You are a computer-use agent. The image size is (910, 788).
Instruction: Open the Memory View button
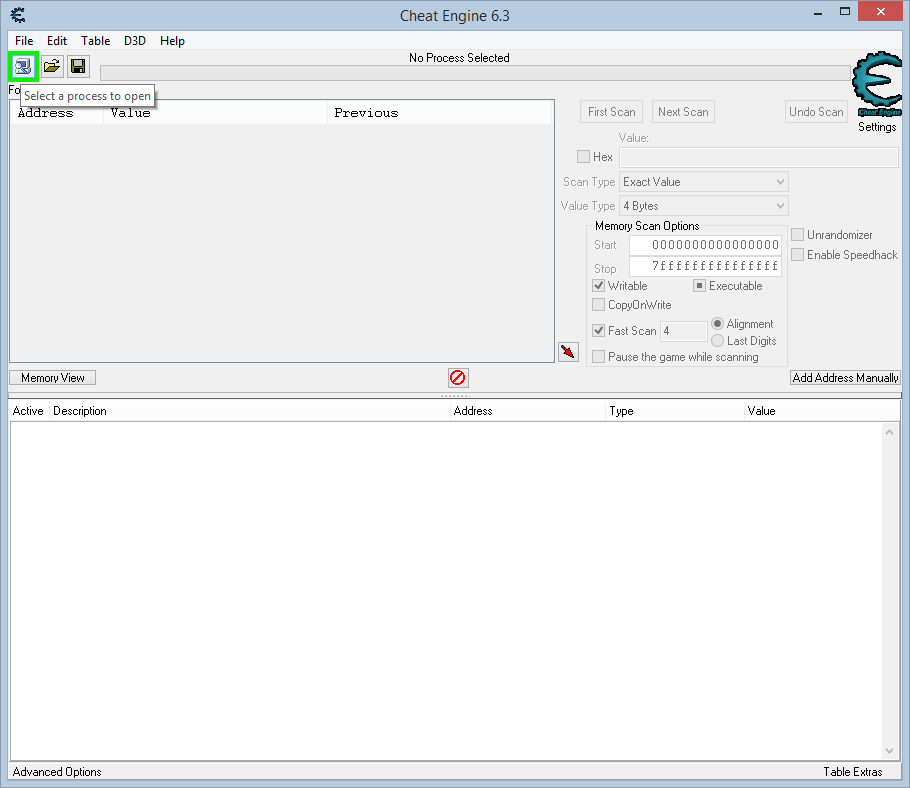point(53,378)
